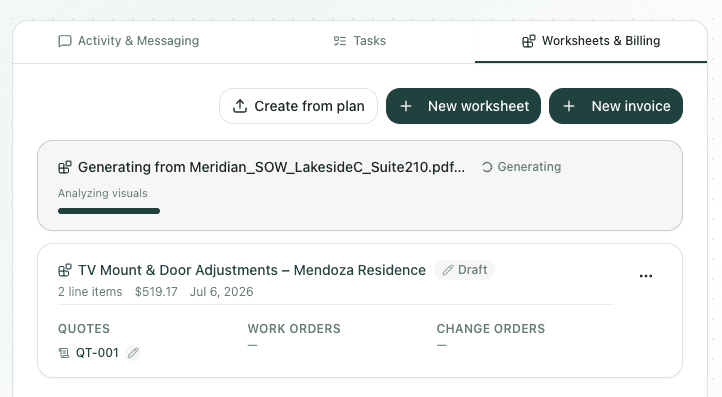Click the worksheet icon beside TV Mount title
This screenshot has height=397, width=722.
pos(65,270)
